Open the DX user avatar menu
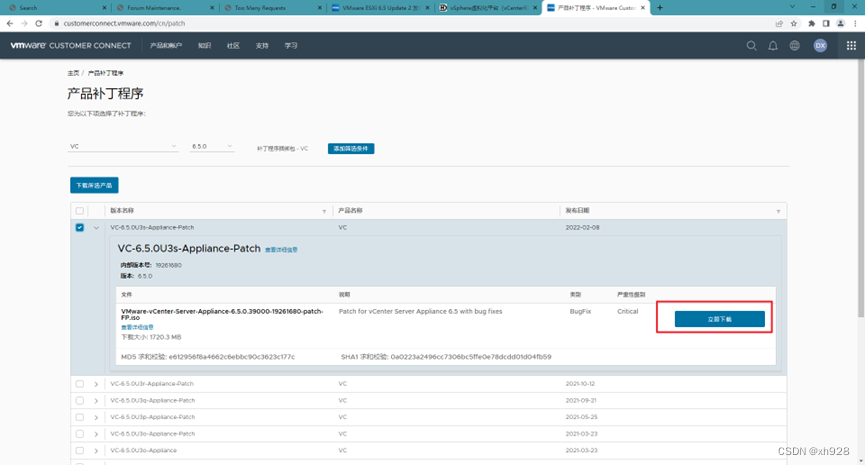Screen dimensions: 865x465 [x=820, y=46]
